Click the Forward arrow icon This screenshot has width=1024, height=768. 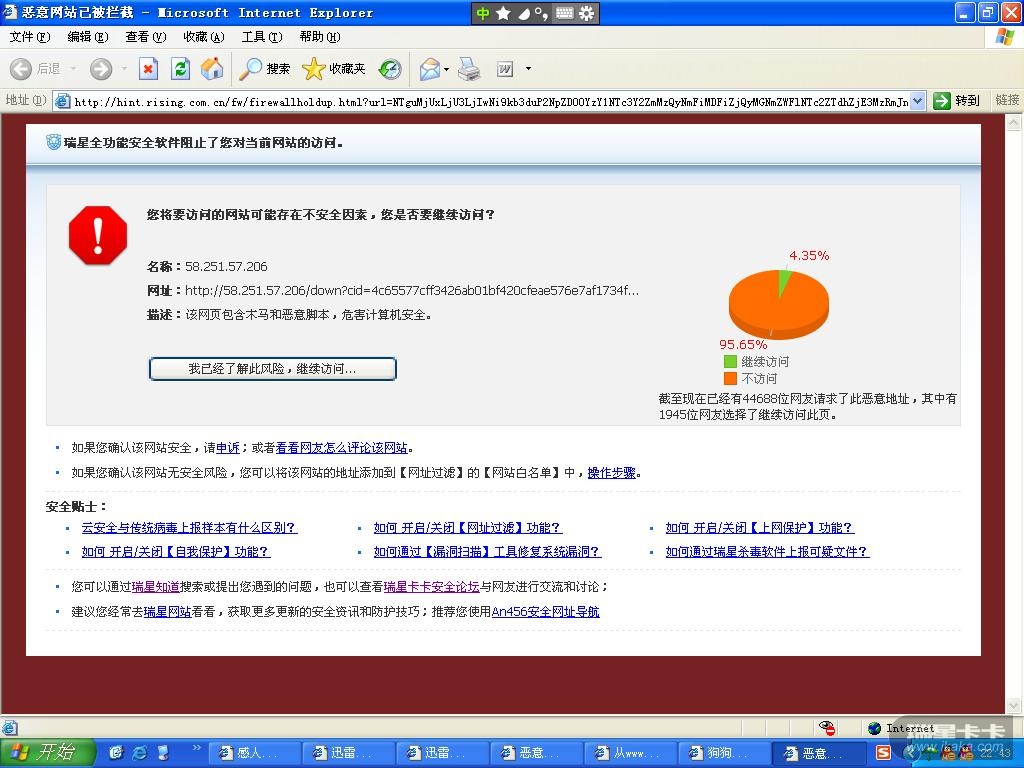click(101, 69)
